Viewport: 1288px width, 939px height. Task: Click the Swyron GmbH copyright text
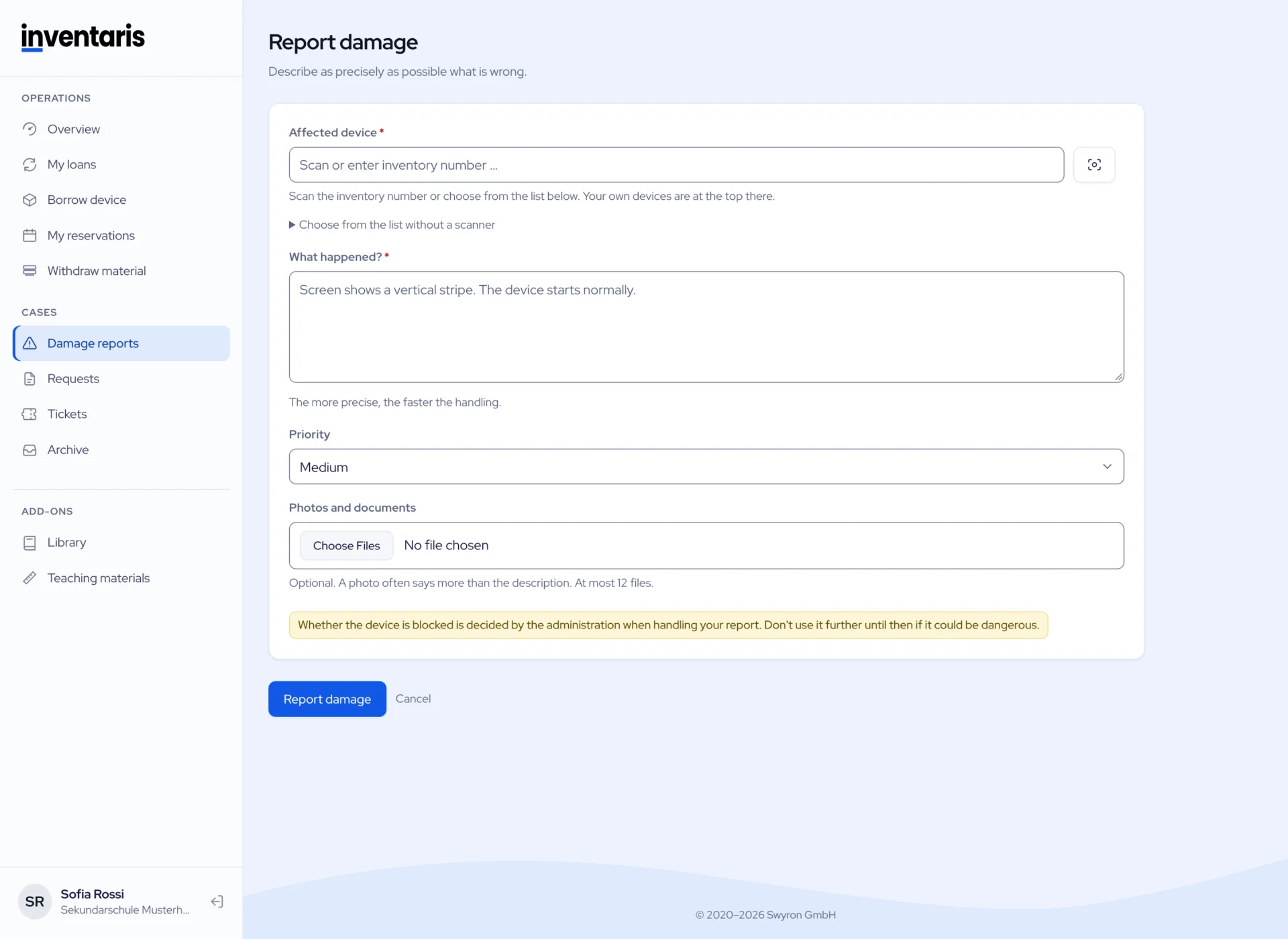pos(765,915)
